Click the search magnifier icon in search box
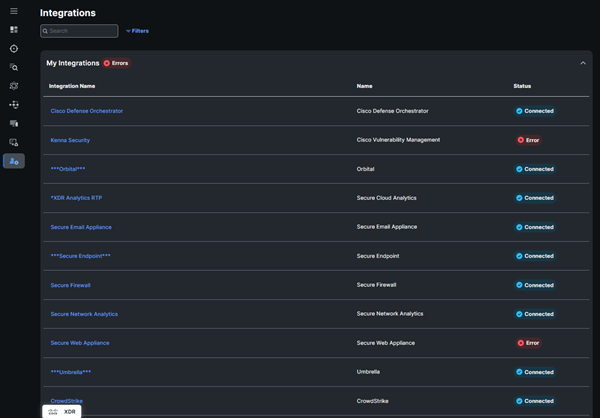 45,31
